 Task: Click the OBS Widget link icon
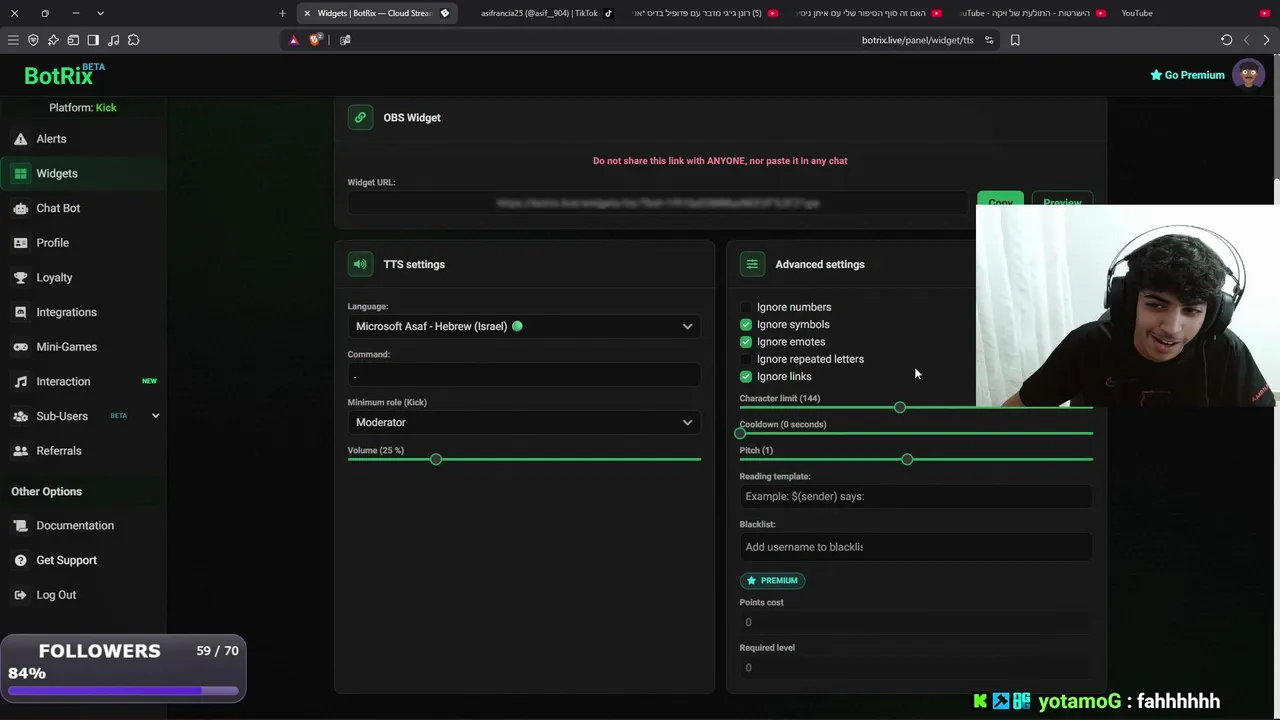[x=360, y=118]
